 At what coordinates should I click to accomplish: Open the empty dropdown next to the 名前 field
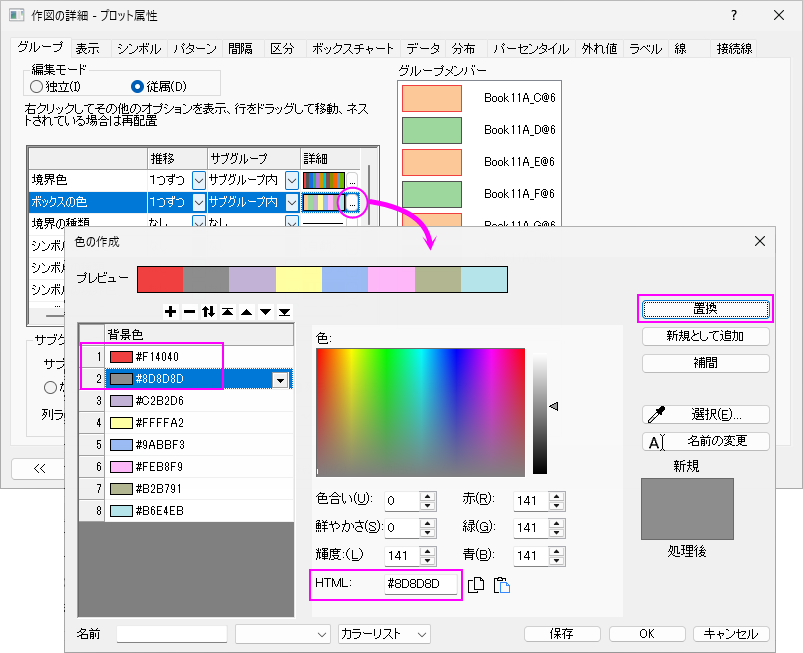click(282, 634)
